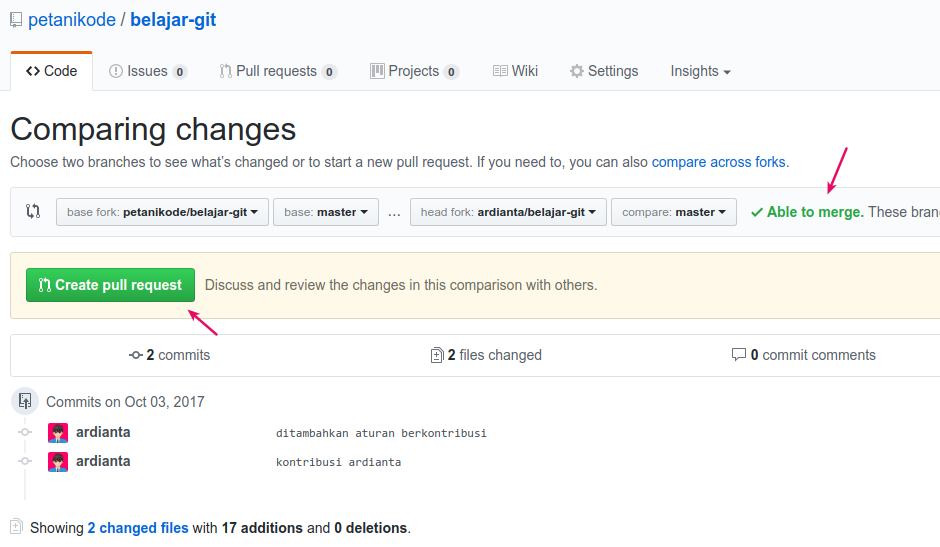Open head fork ardianta/belajar-git dropdown

tap(508, 212)
